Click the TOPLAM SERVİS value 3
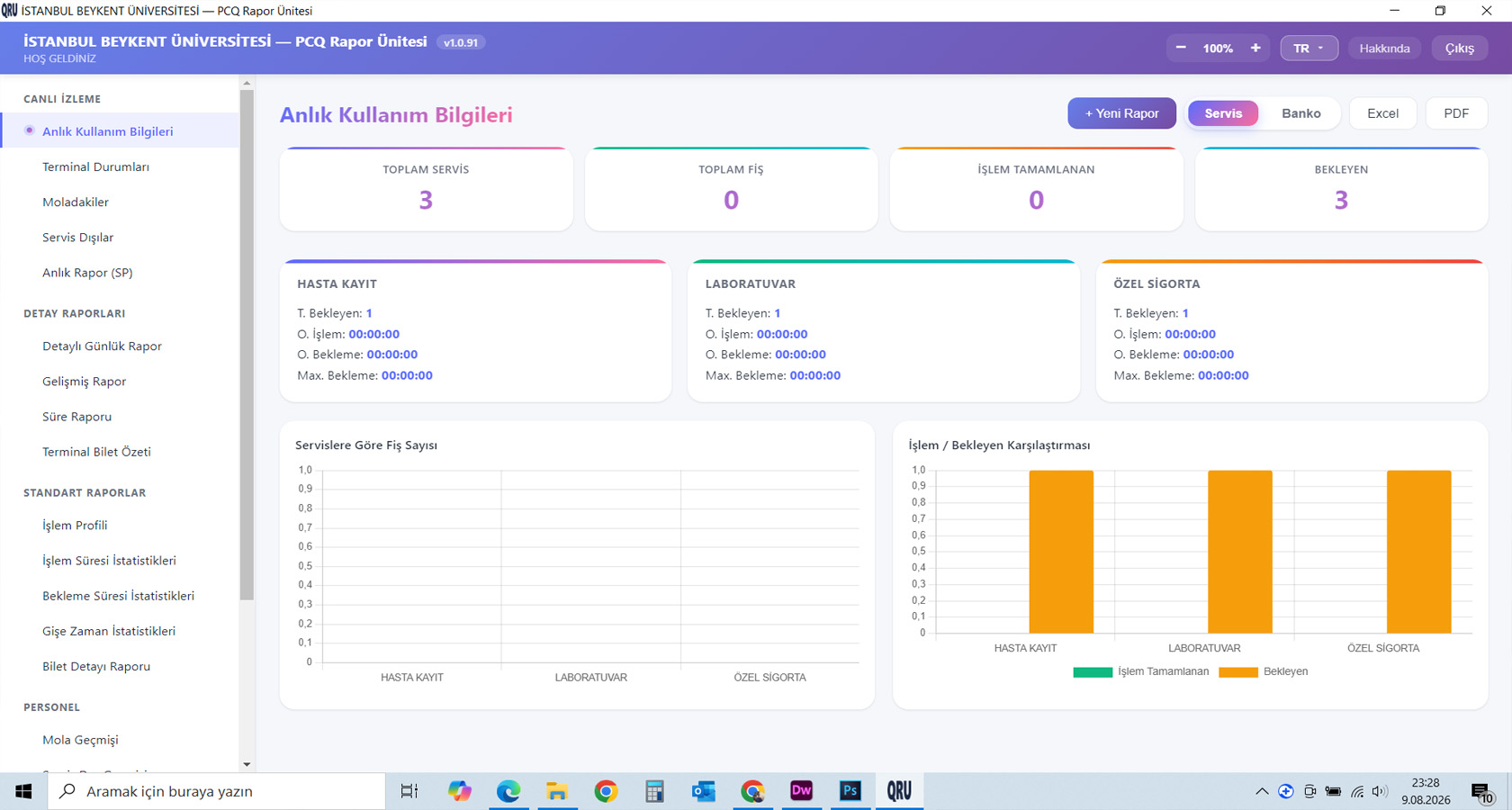The image size is (1512, 810). click(x=426, y=200)
